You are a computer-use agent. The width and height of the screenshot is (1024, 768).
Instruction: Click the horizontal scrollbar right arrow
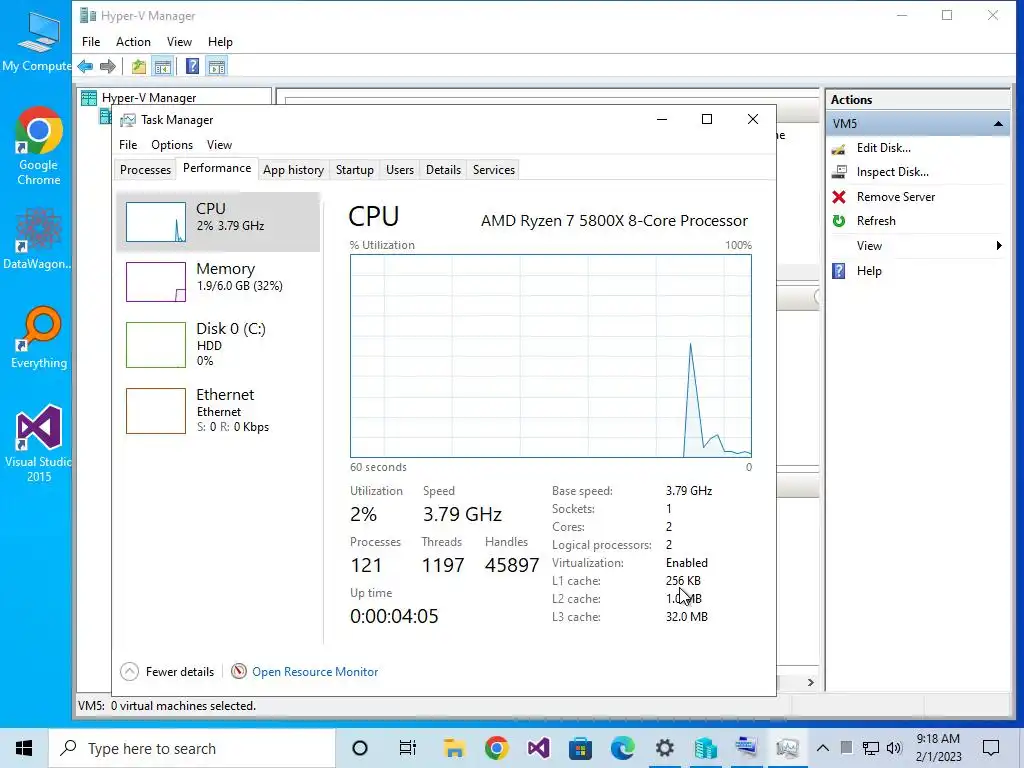(x=810, y=682)
